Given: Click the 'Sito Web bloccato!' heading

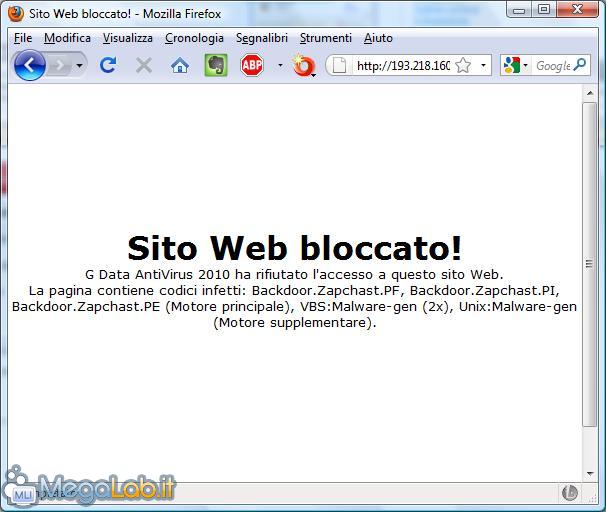Looking at the screenshot, I should (294, 248).
